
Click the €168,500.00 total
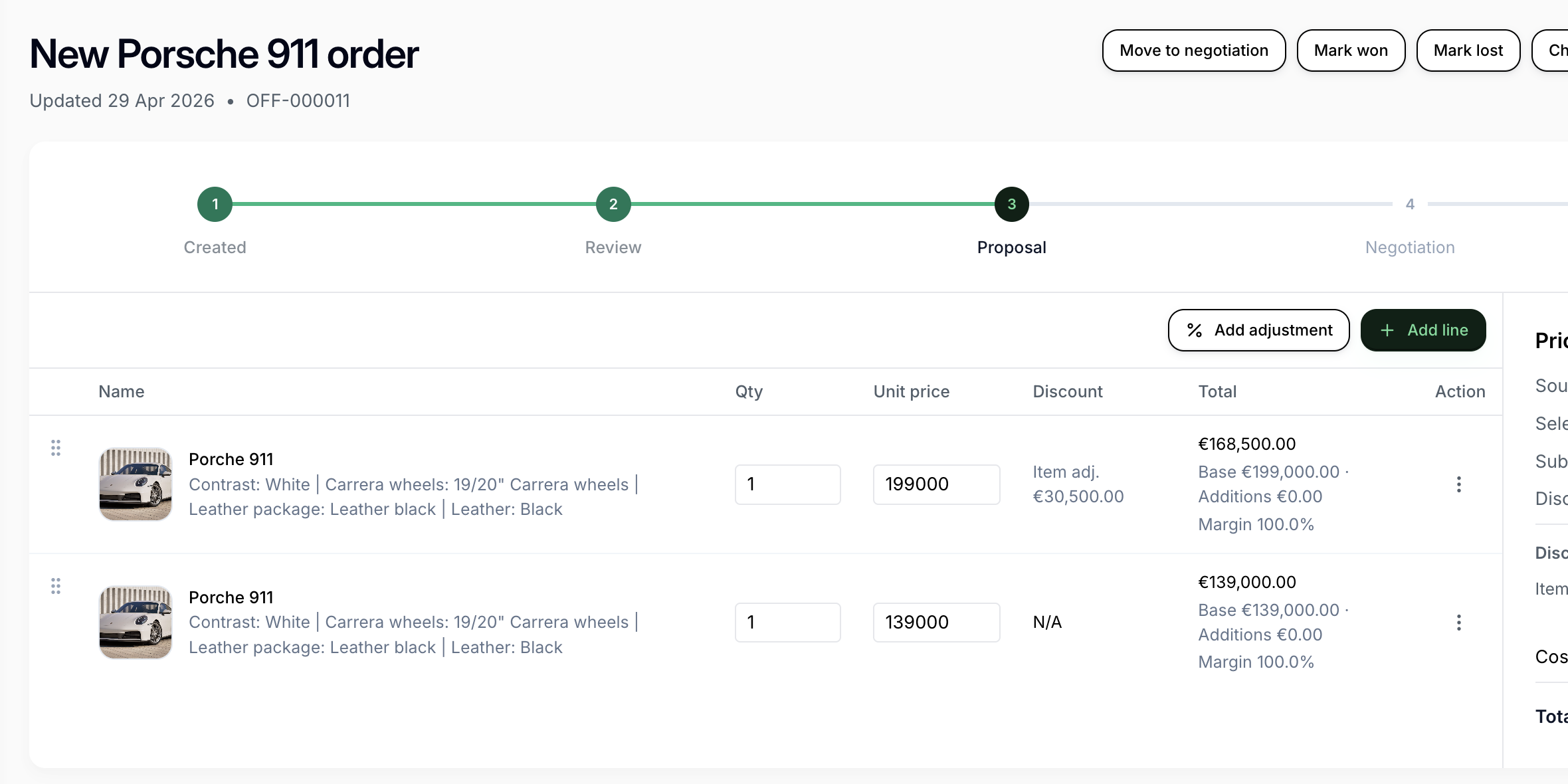[1246, 444]
